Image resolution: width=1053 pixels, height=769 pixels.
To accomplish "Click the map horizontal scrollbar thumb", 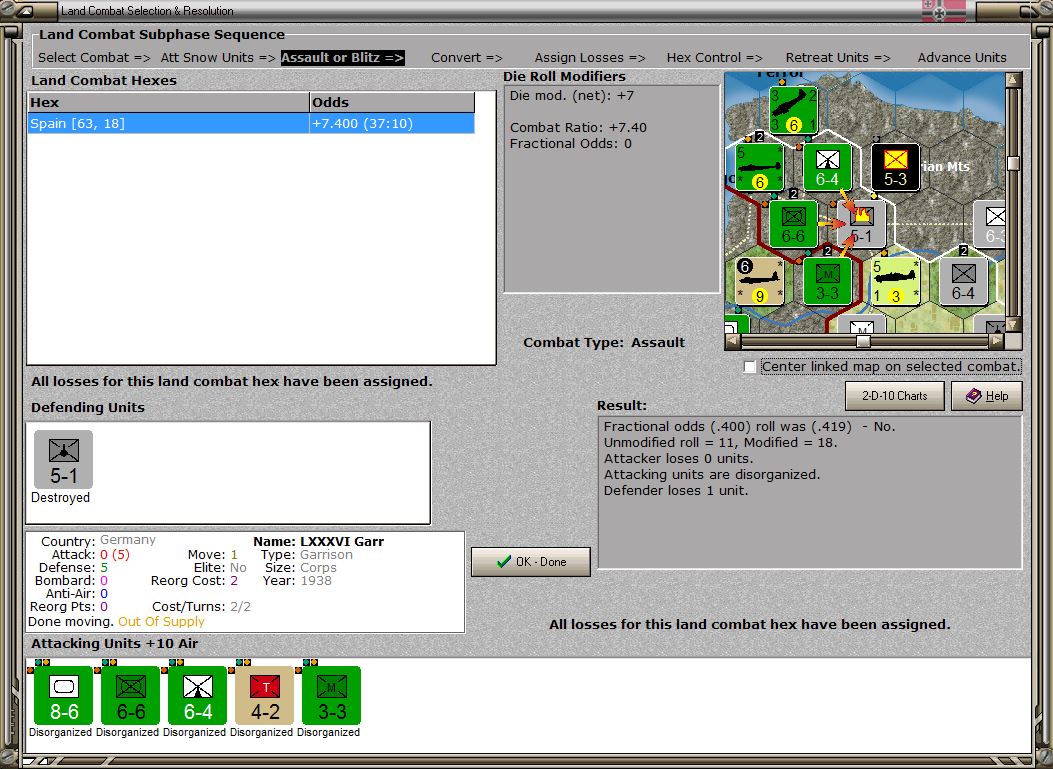I will 863,341.
